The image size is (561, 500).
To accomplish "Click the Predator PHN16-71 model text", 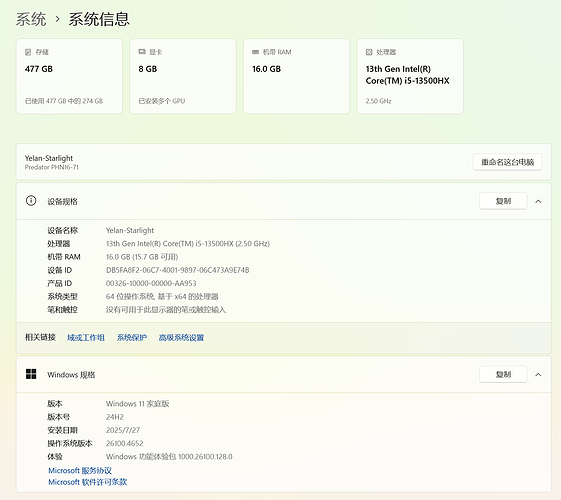I will [x=52, y=167].
